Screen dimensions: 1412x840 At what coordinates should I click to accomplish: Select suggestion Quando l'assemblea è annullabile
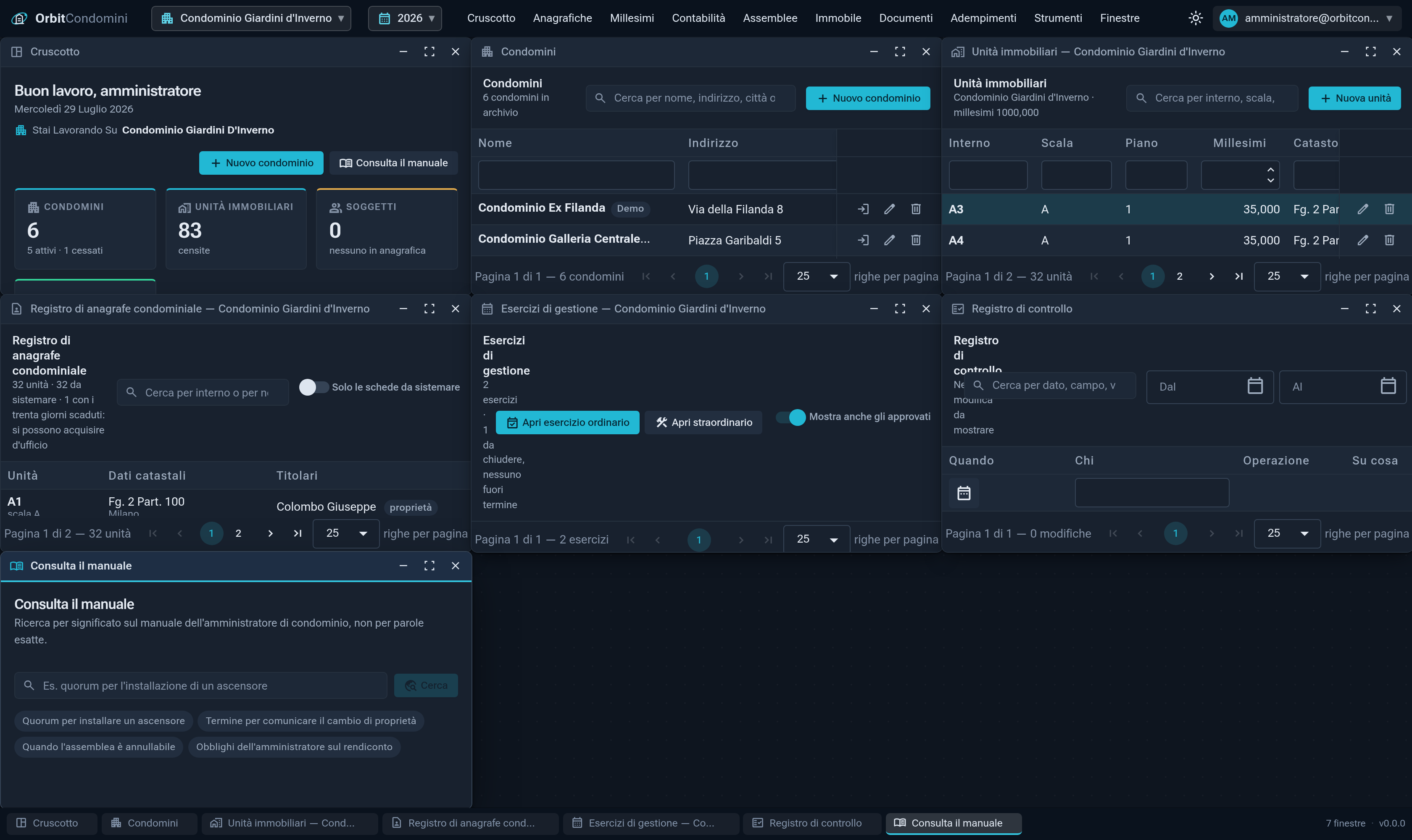pos(99,747)
